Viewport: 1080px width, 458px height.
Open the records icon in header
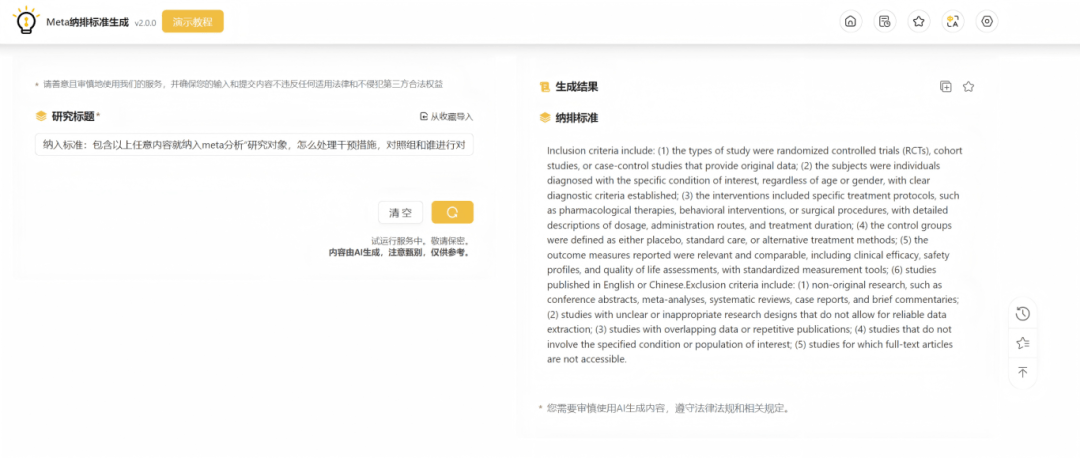point(884,21)
